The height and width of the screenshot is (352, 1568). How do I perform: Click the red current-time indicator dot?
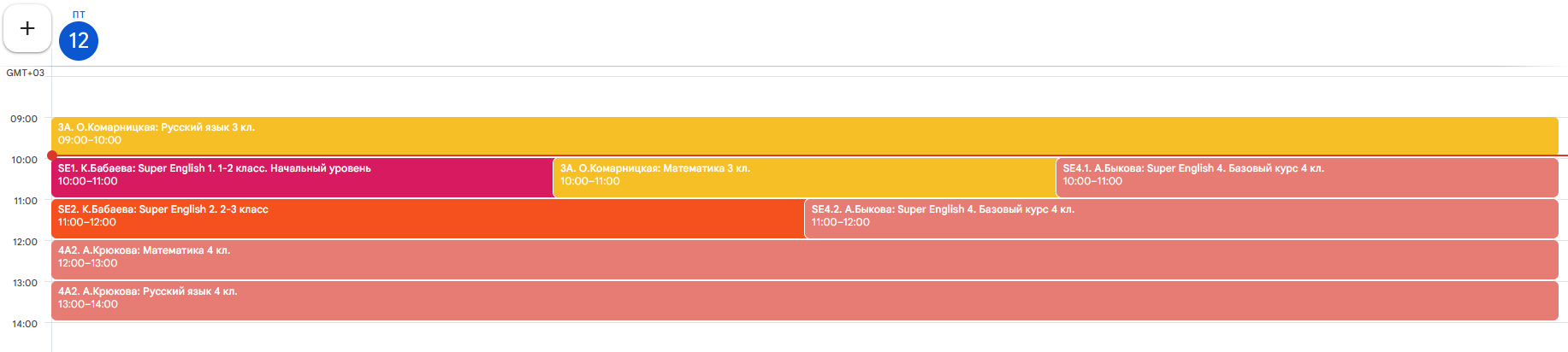tap(52, 155)
